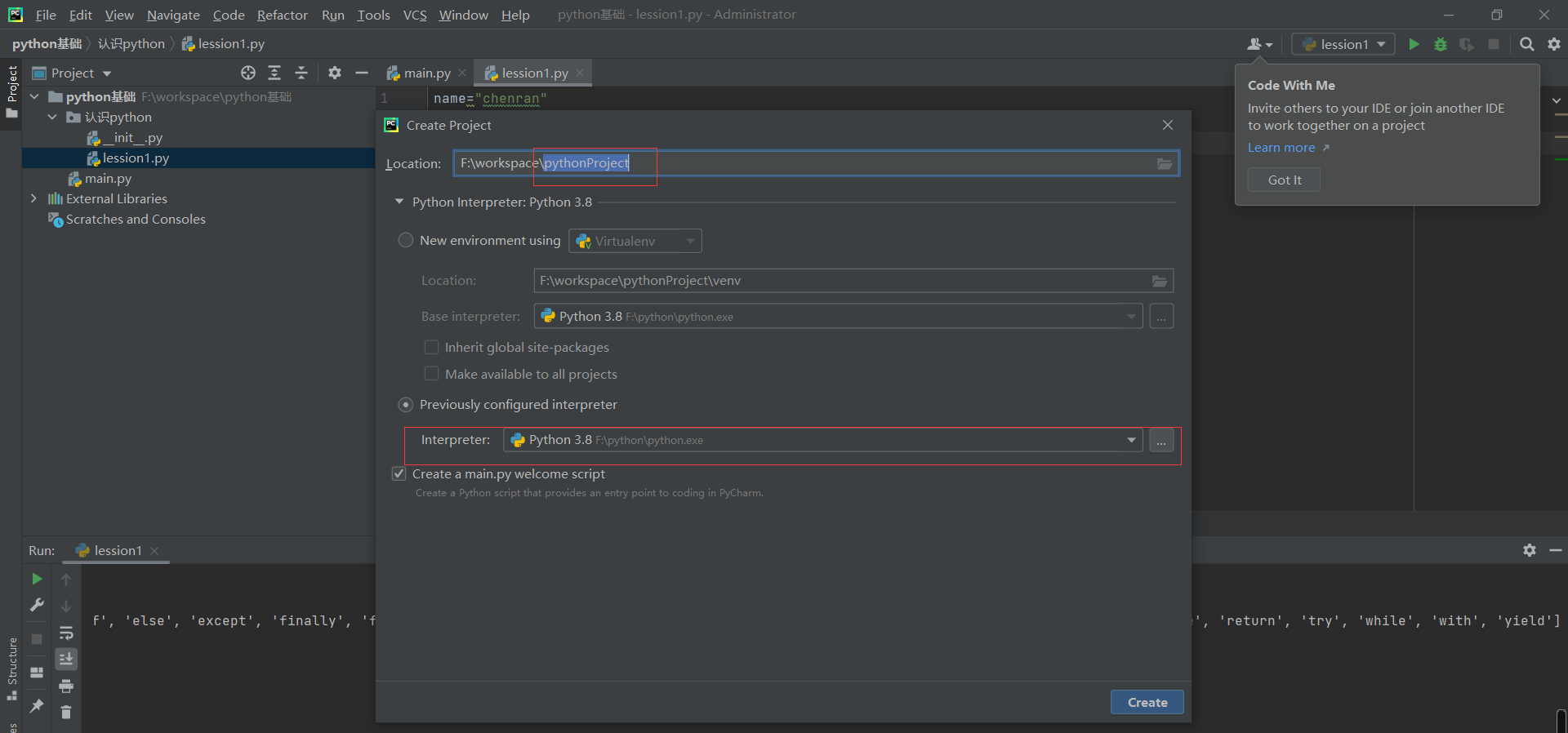
Task: Open the Project view dropdown
Action: [x=72, y=73]
